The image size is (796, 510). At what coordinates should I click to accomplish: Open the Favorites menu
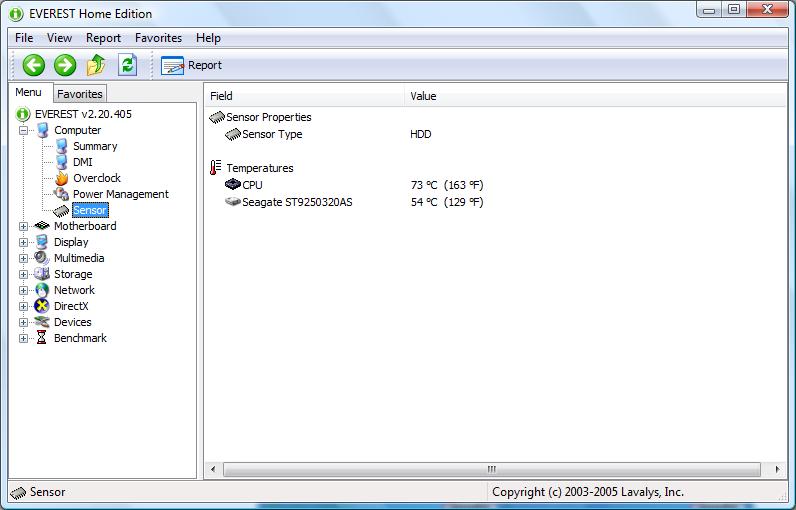tap(158, 38)
